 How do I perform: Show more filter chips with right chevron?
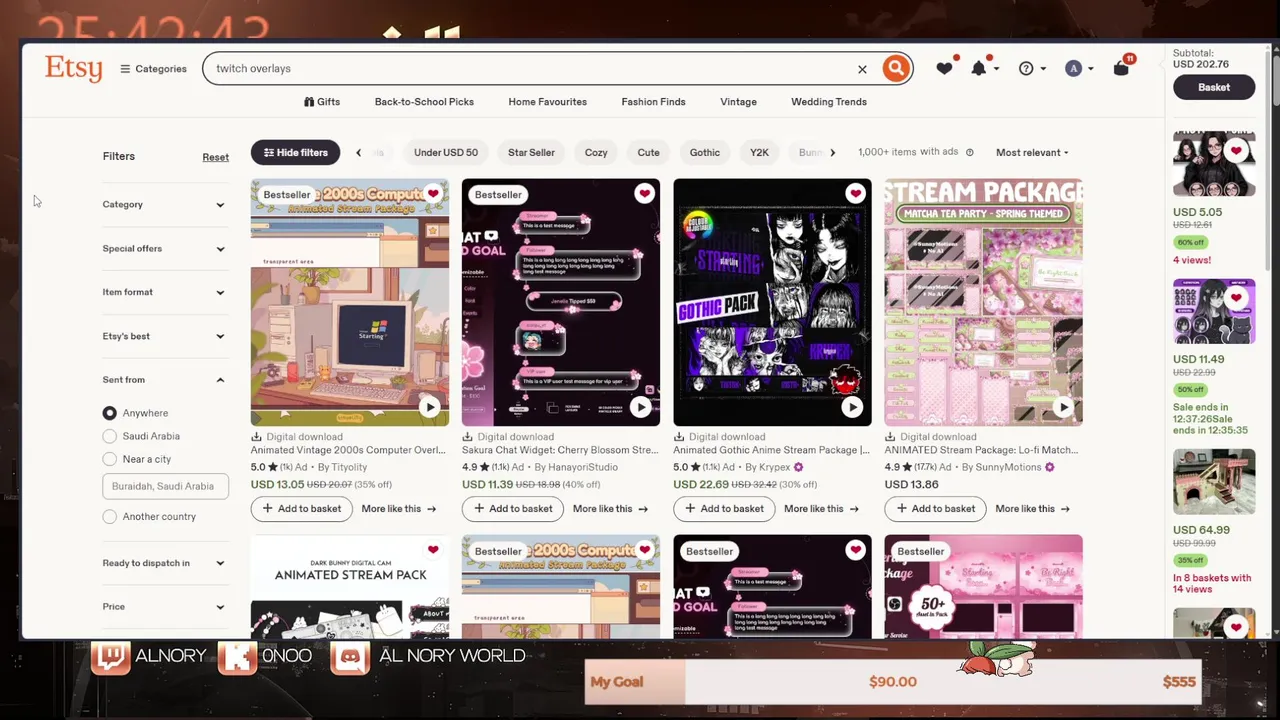pyautogui.click(x=833, y=152)
